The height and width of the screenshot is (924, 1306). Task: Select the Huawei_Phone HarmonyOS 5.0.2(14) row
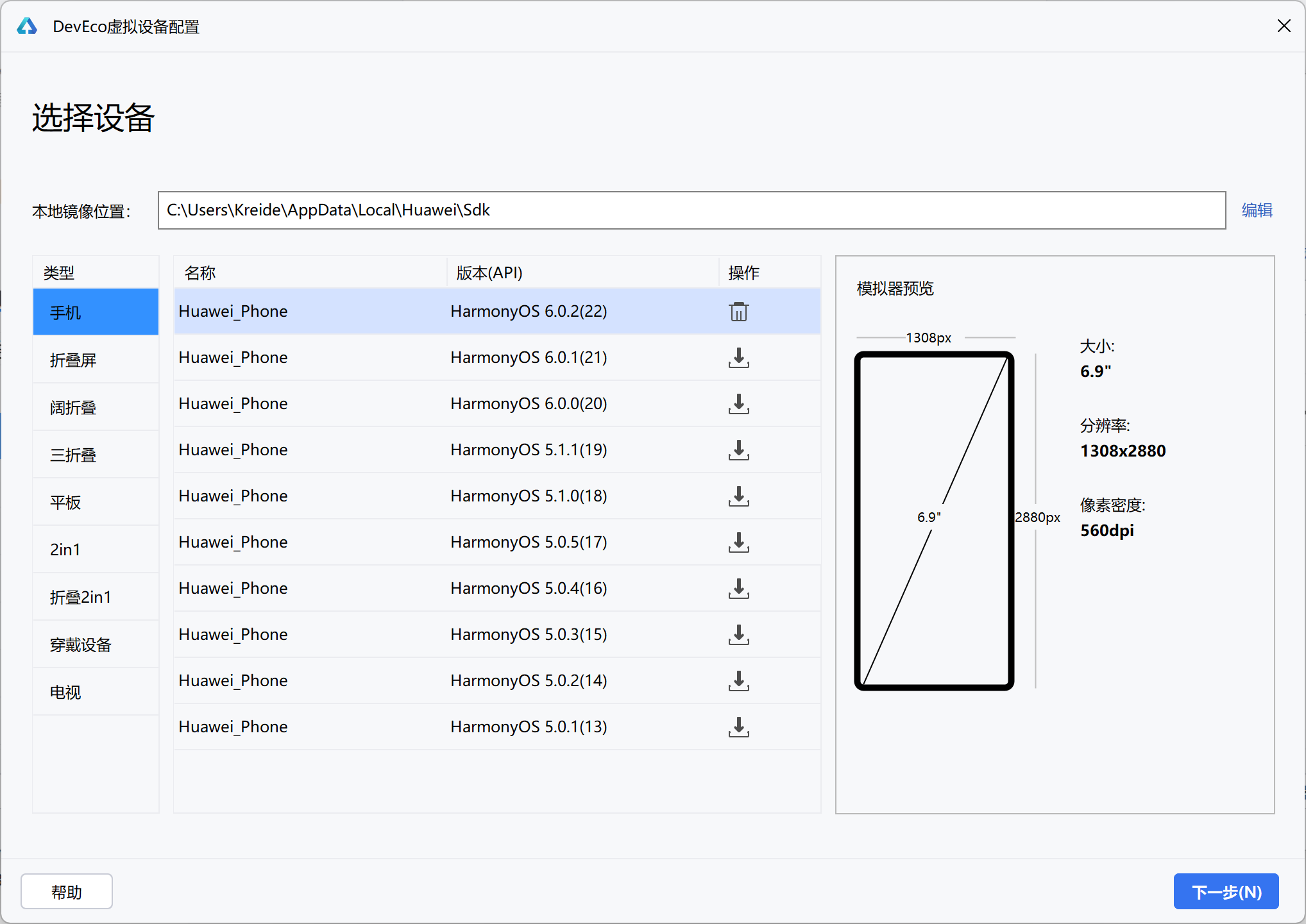click(497, 681)
